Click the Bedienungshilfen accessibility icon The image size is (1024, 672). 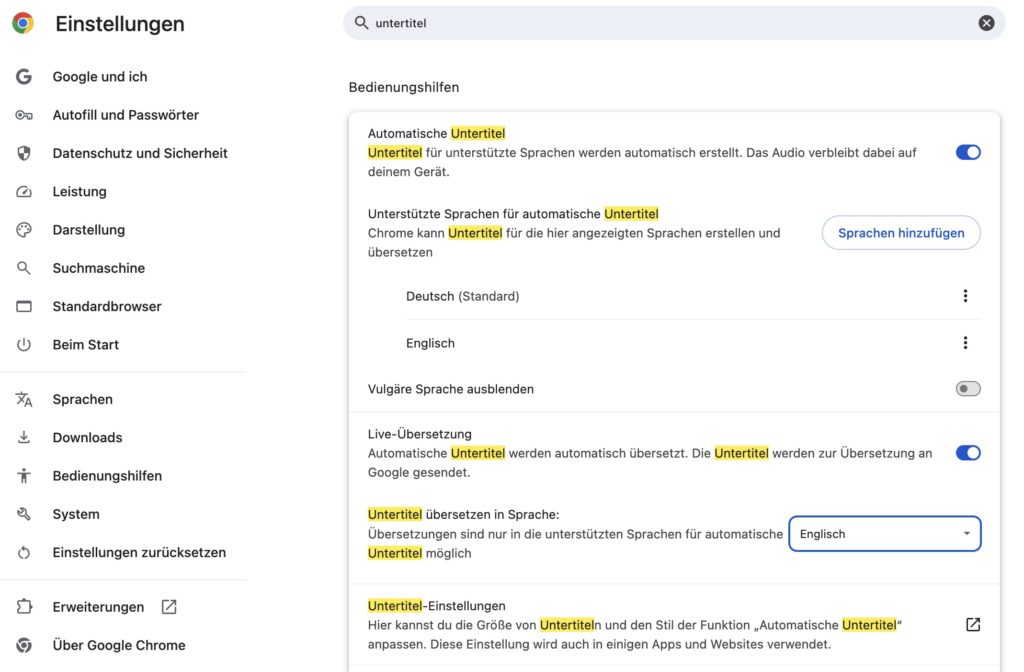[24, 476]
